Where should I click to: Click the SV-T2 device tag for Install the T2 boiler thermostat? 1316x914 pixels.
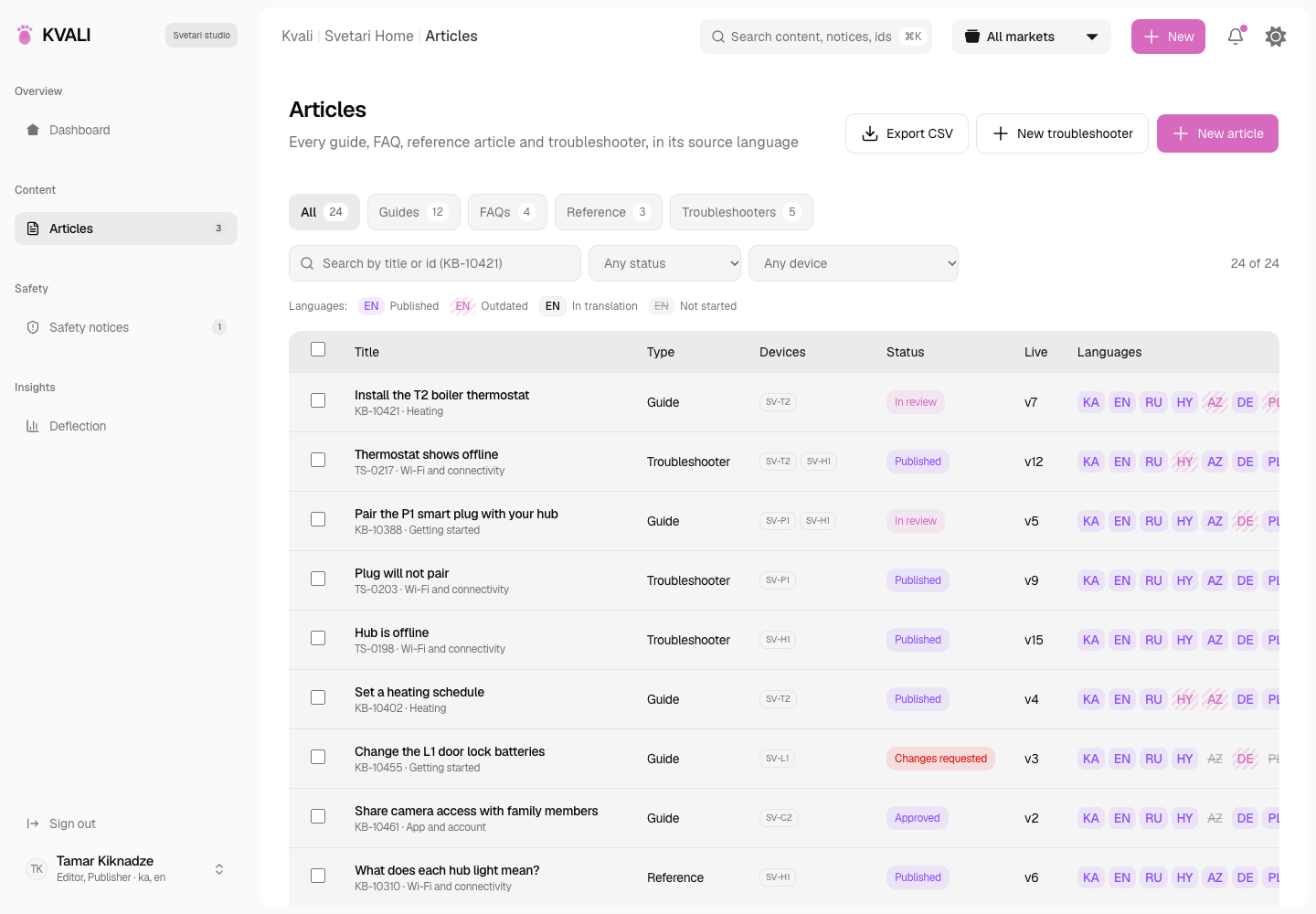778,402
